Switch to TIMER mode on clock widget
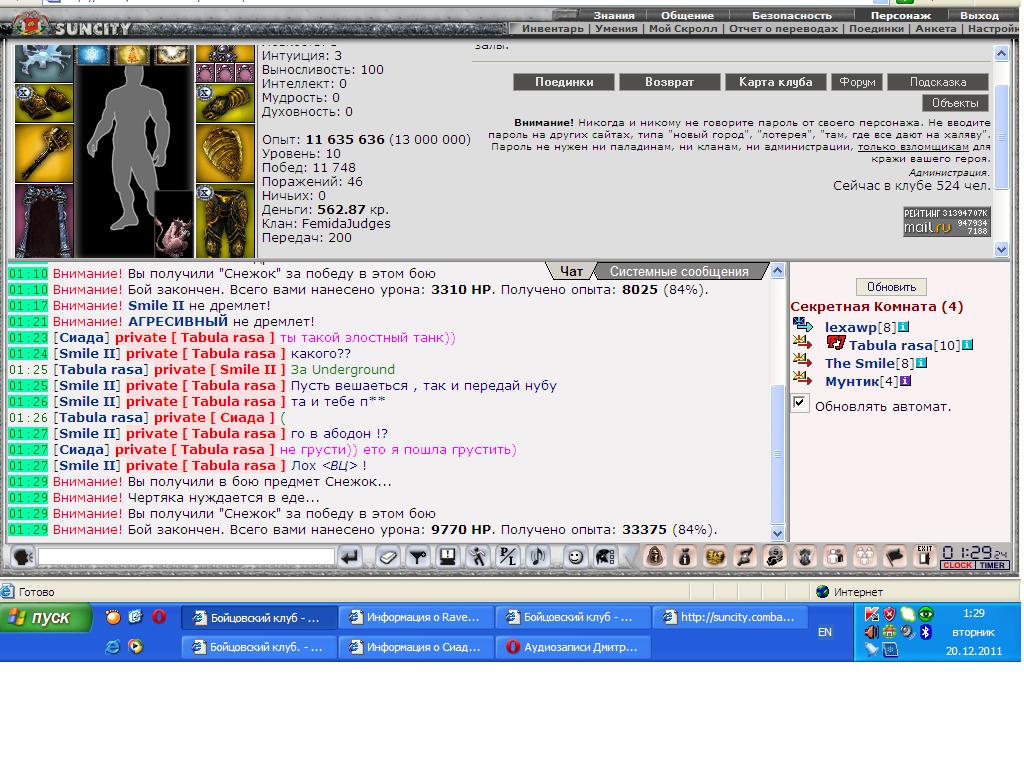1024x768 pixels. pyautogui.click(x=992, y=565)
